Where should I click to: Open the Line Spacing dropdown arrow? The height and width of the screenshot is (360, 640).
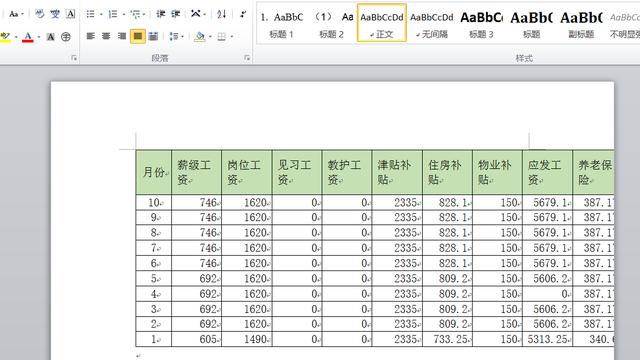(182, 36)
